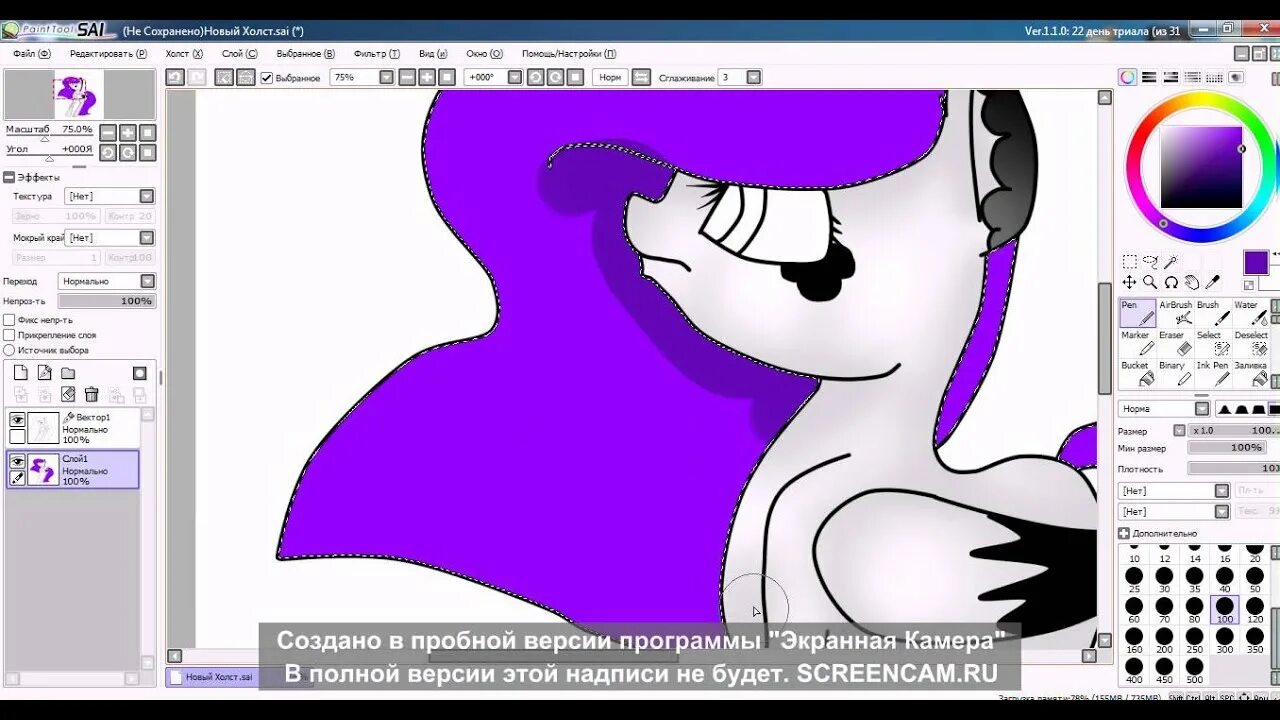The width and height of the screenshot is (1280, 720).
Task: Open the zoom 75% dropdown
Action: [386, 77]
